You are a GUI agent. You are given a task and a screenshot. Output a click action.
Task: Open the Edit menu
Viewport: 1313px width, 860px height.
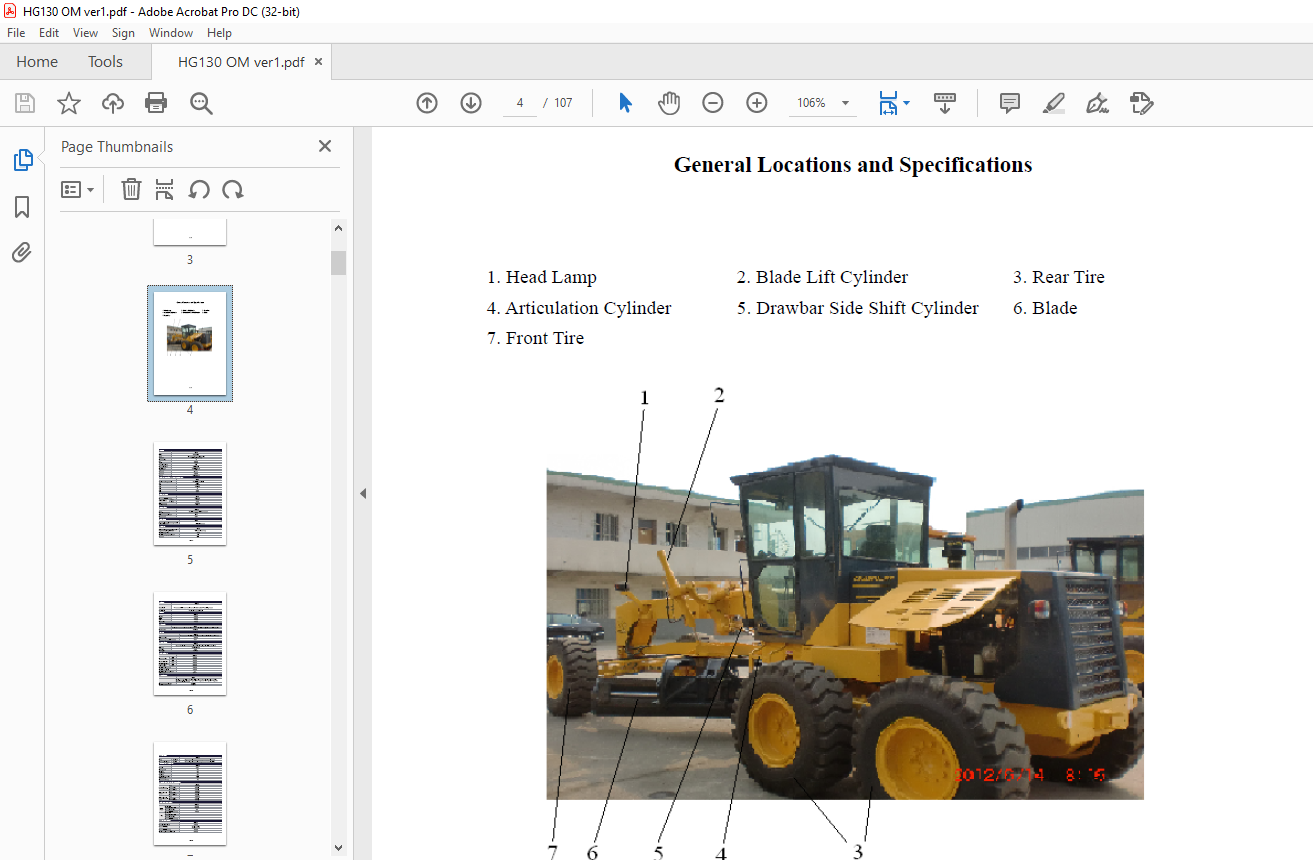coord(49,33)
